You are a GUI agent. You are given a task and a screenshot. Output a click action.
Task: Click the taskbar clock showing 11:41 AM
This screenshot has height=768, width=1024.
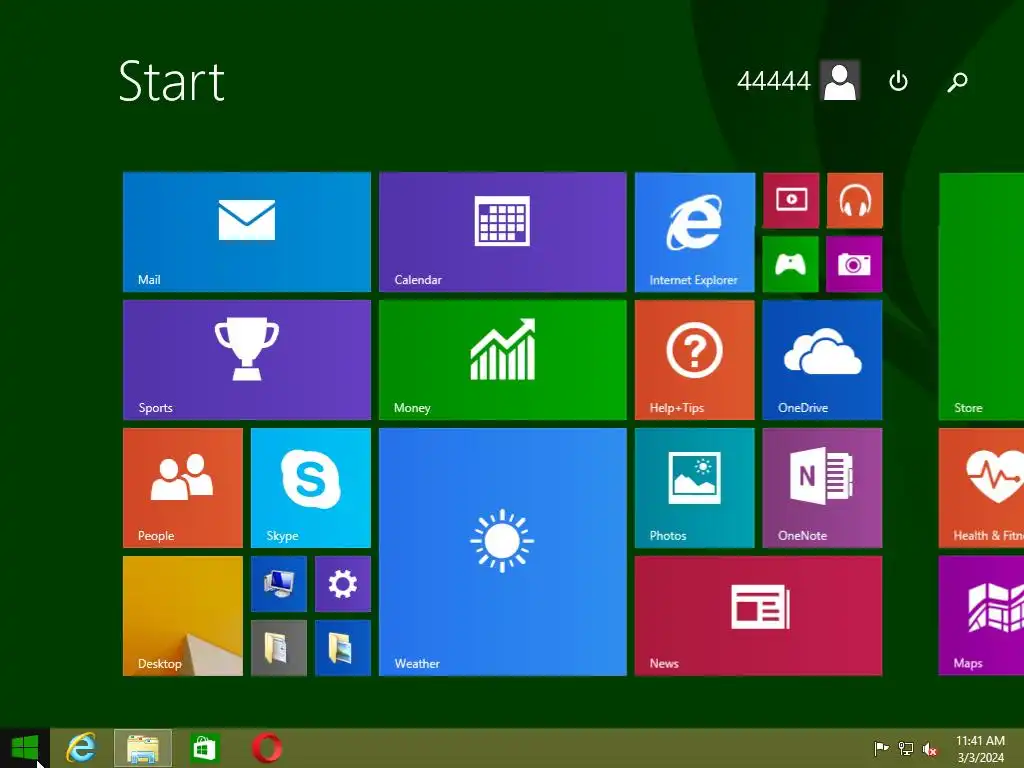coord(980,748)
